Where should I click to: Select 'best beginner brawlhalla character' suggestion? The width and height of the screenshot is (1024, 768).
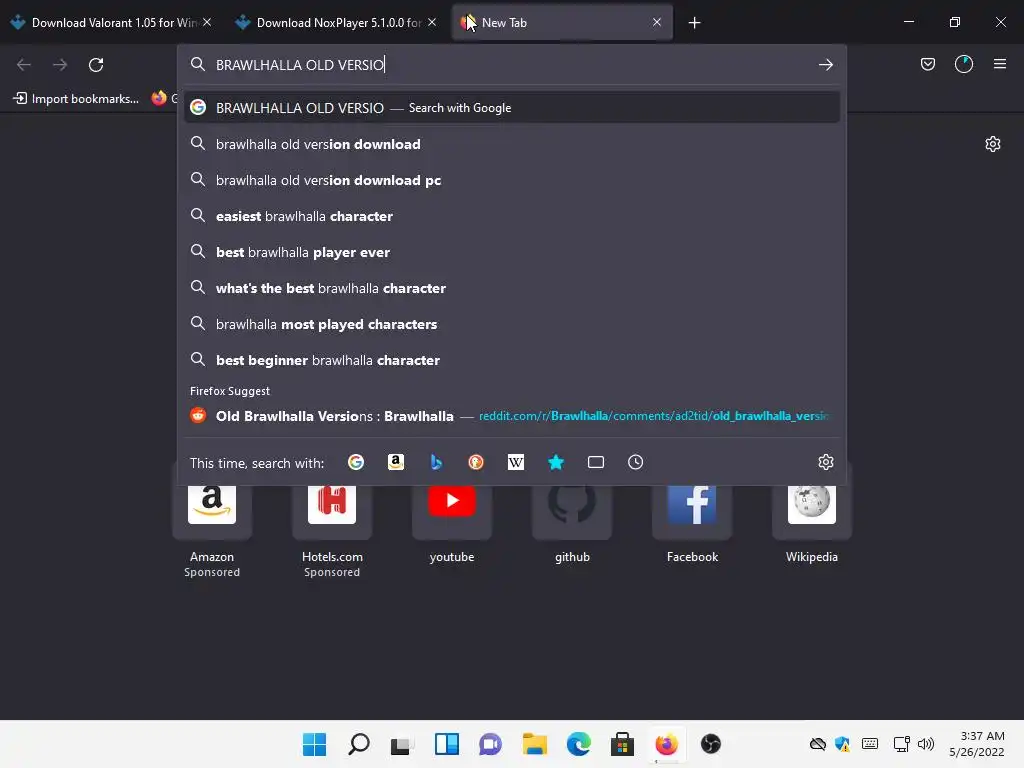pos(511,360)
